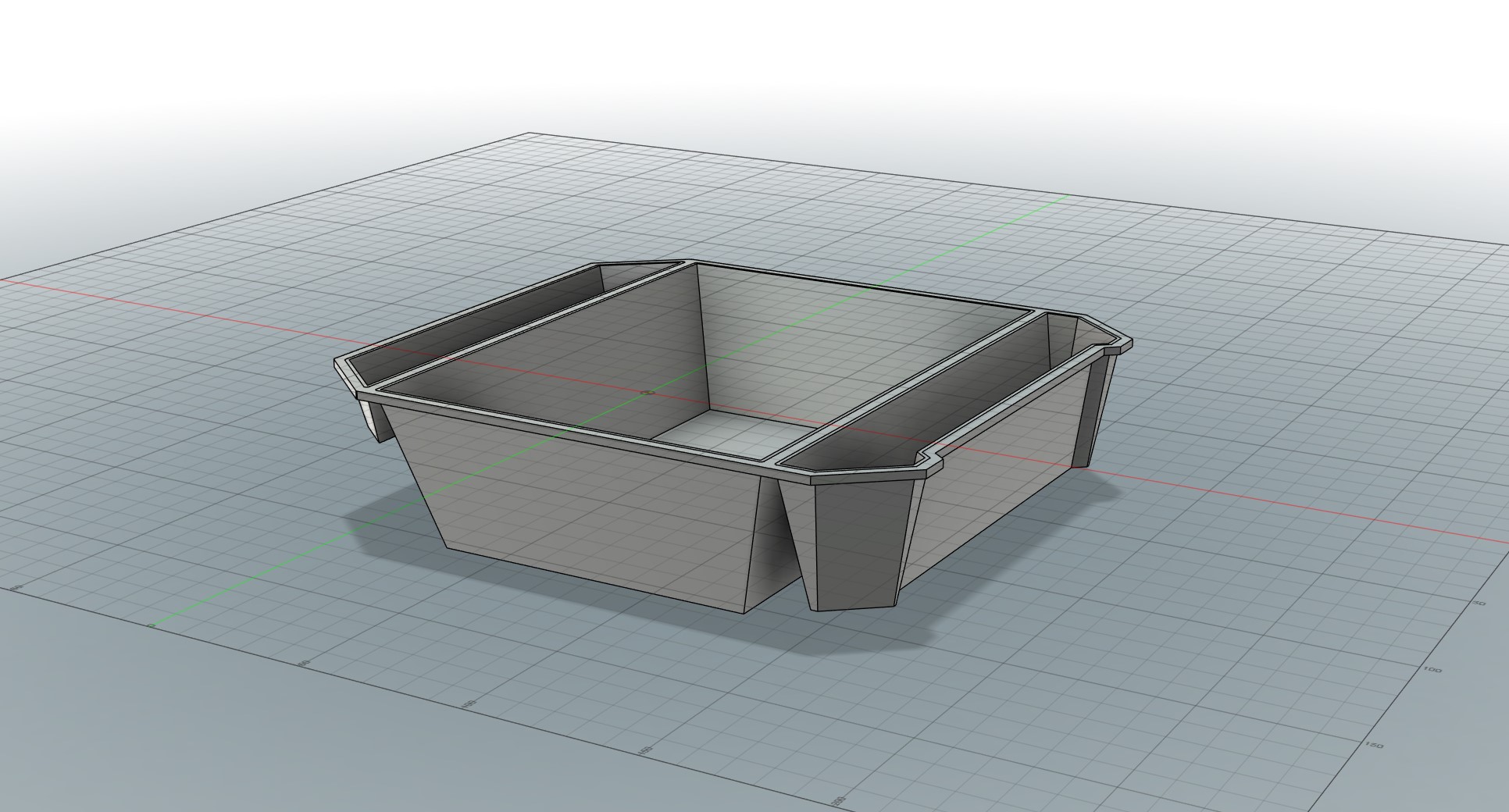Click the "0" label at green axis end
Viewport: 1509px width, 812px height.
pos(152,625)
